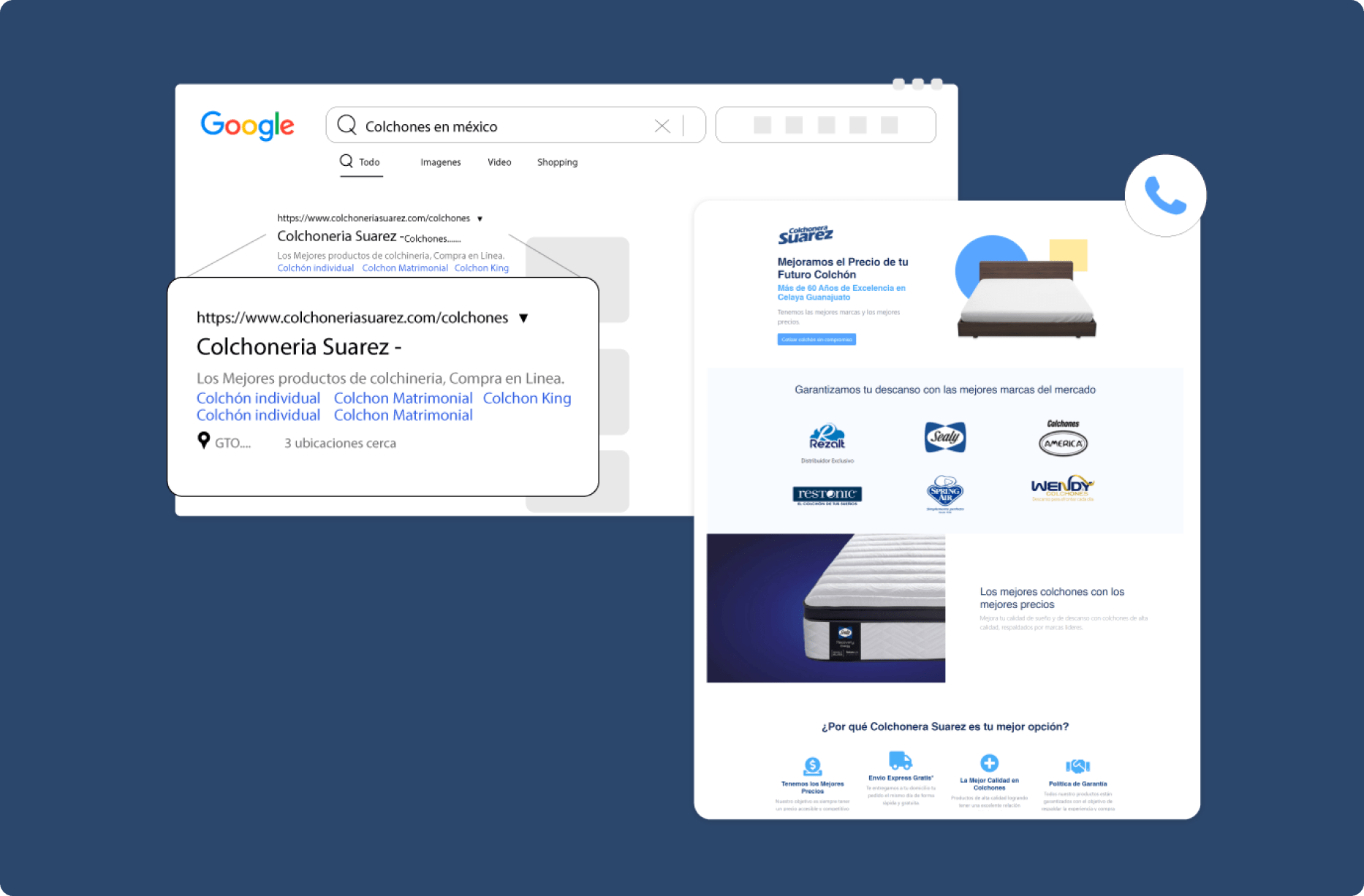The image size is (1364, 896).
Task: Click "¿Por qué Colchonera Suarez es tu mejor opción?"
Action: click(x=945, y=726)
